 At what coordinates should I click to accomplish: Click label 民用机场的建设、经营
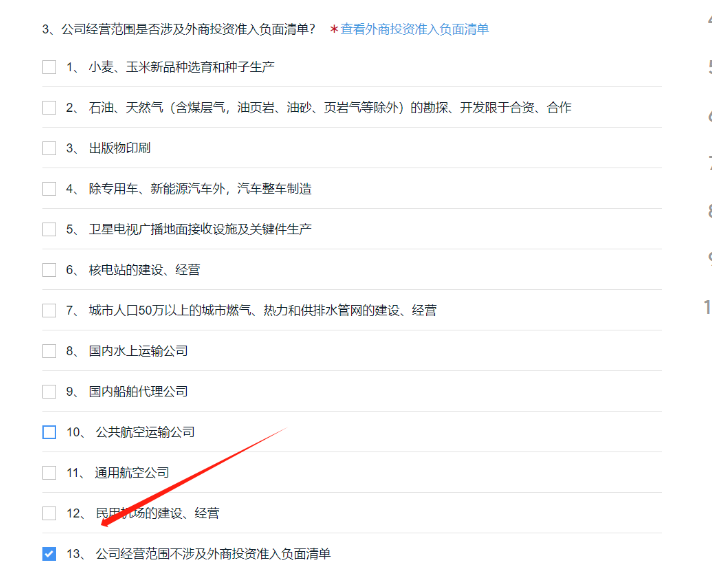pyautogui.click(x=157, y=513)
